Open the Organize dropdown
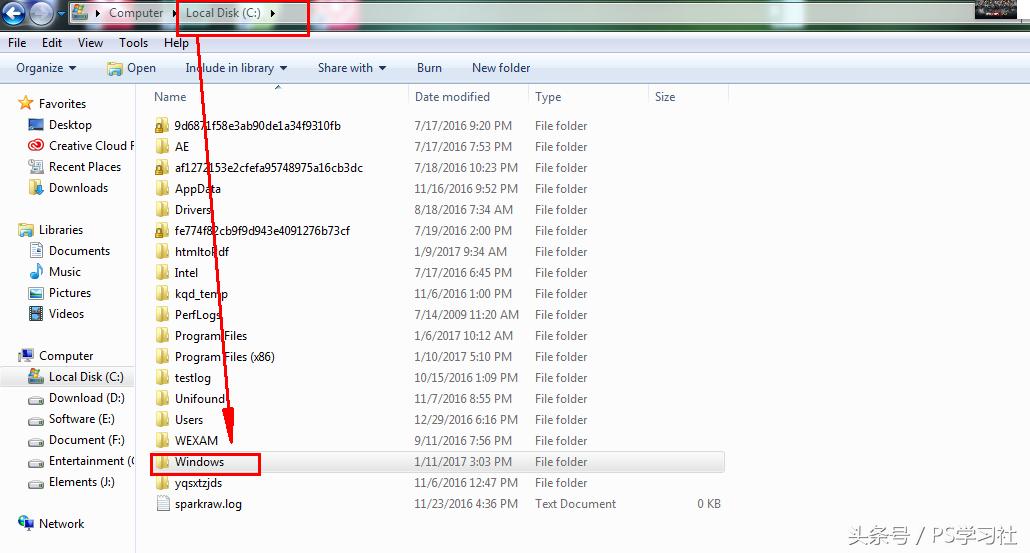The image size is (1030, 553). pos(46,68)
